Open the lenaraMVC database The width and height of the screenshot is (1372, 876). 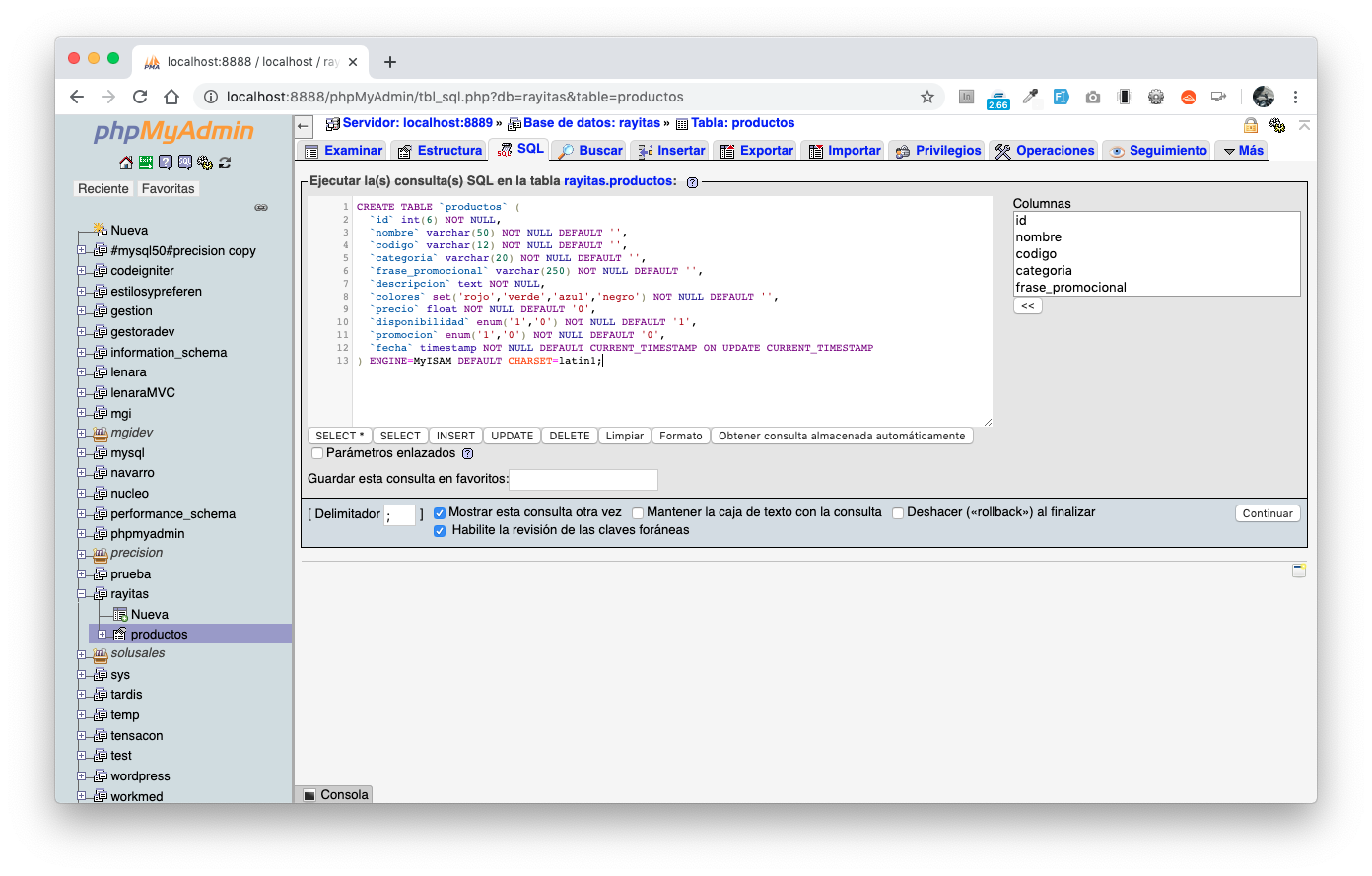(x=143, y=393)
